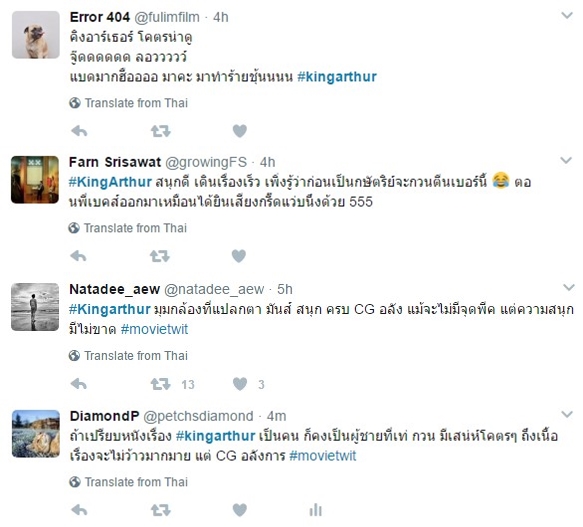The height and width of the screenshot is (527, 583).
Task: Expand the options chevron on DiamondP's tweet
Action: point(567,414)
